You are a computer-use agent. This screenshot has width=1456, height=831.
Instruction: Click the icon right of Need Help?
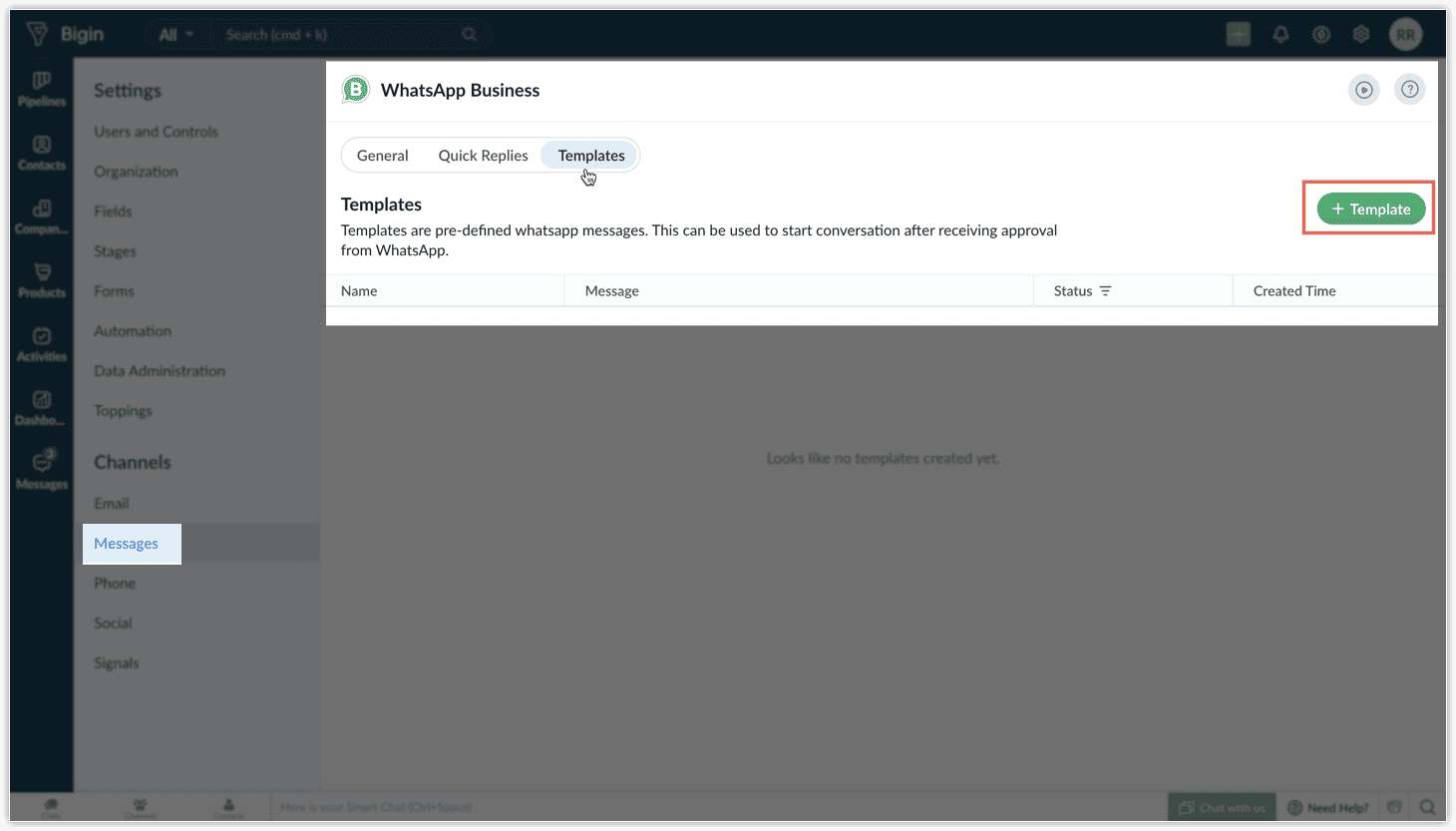[x=1394, y=807]
